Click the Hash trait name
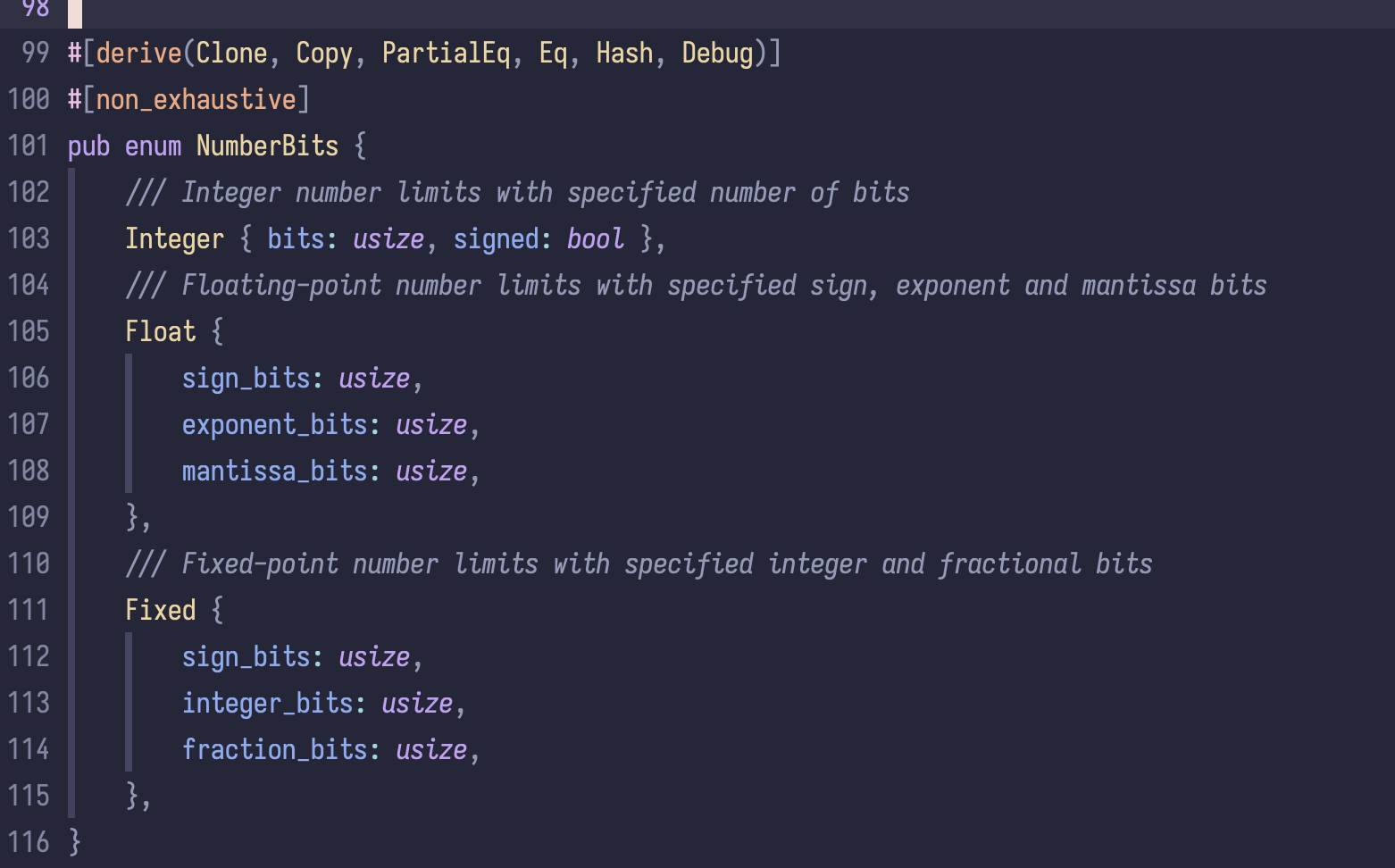Screen dimensions: 1395x868 [x=624, y=54]
